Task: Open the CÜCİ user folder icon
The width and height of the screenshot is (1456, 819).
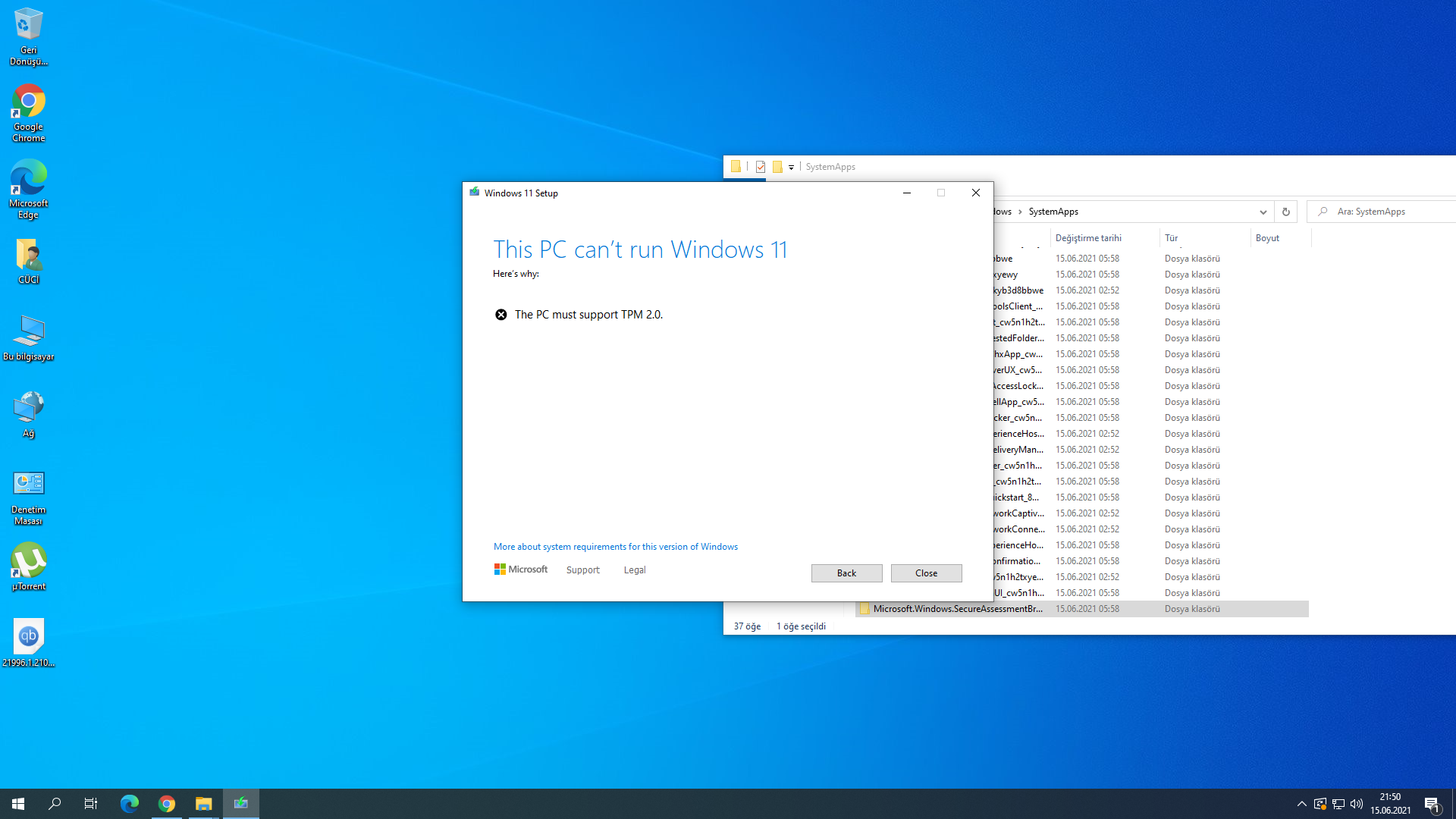Action: tap(29, 262)
